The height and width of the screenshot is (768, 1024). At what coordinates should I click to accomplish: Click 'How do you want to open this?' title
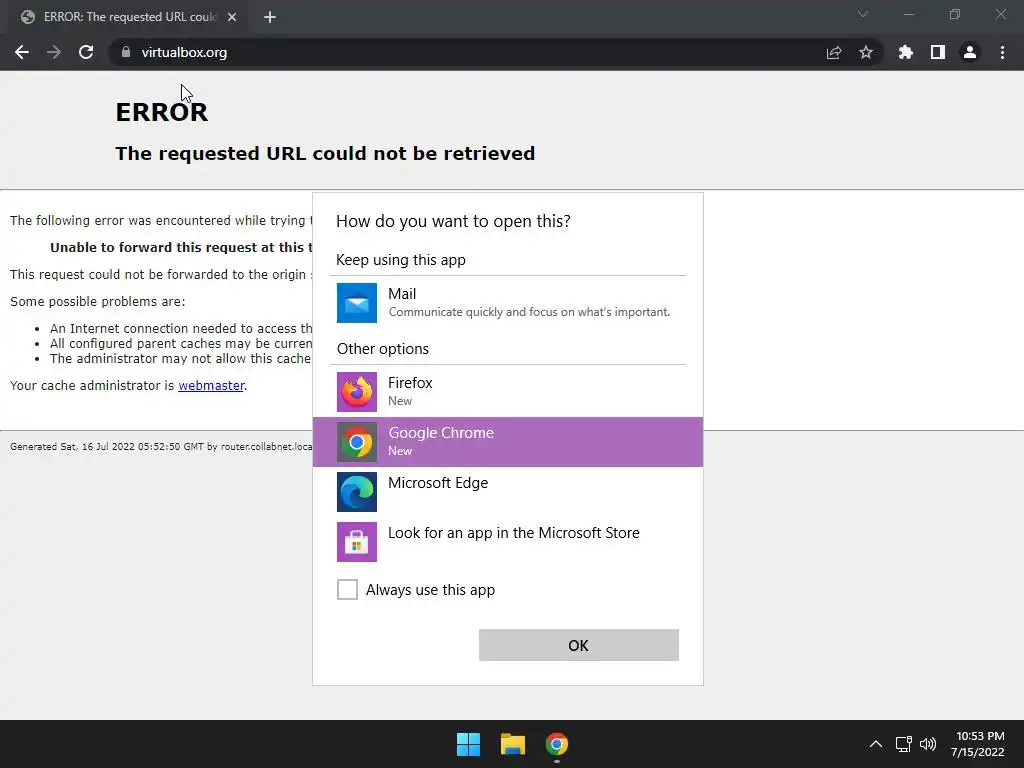[x=453, y=221]
